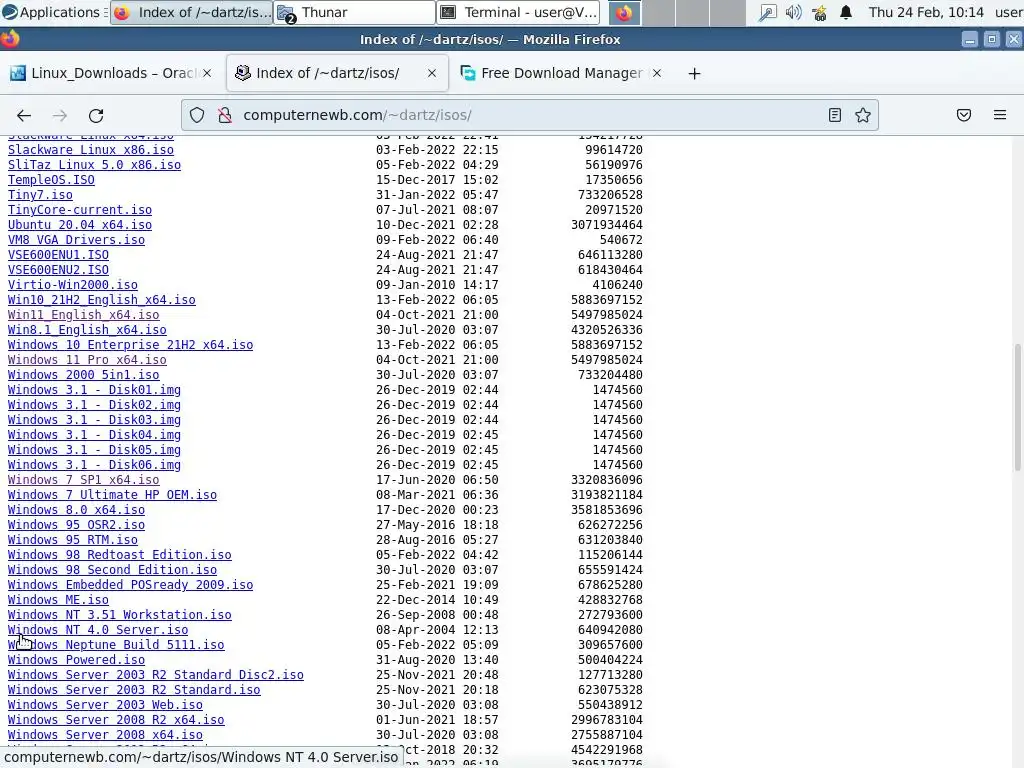Download Windows_7_Ultimate_HP_OEM.iso
Screen dimensions: 1024x768
[x=112, y=496]
